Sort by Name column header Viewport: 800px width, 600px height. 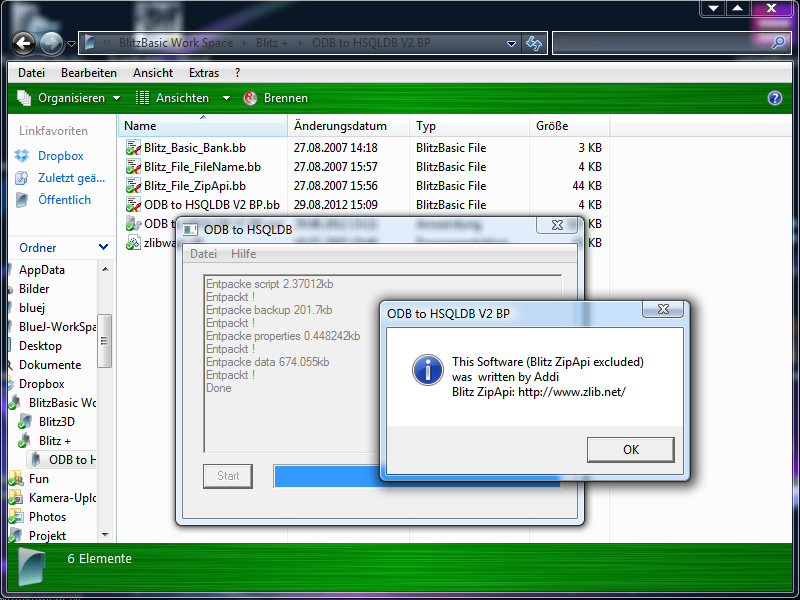point(203,126)
